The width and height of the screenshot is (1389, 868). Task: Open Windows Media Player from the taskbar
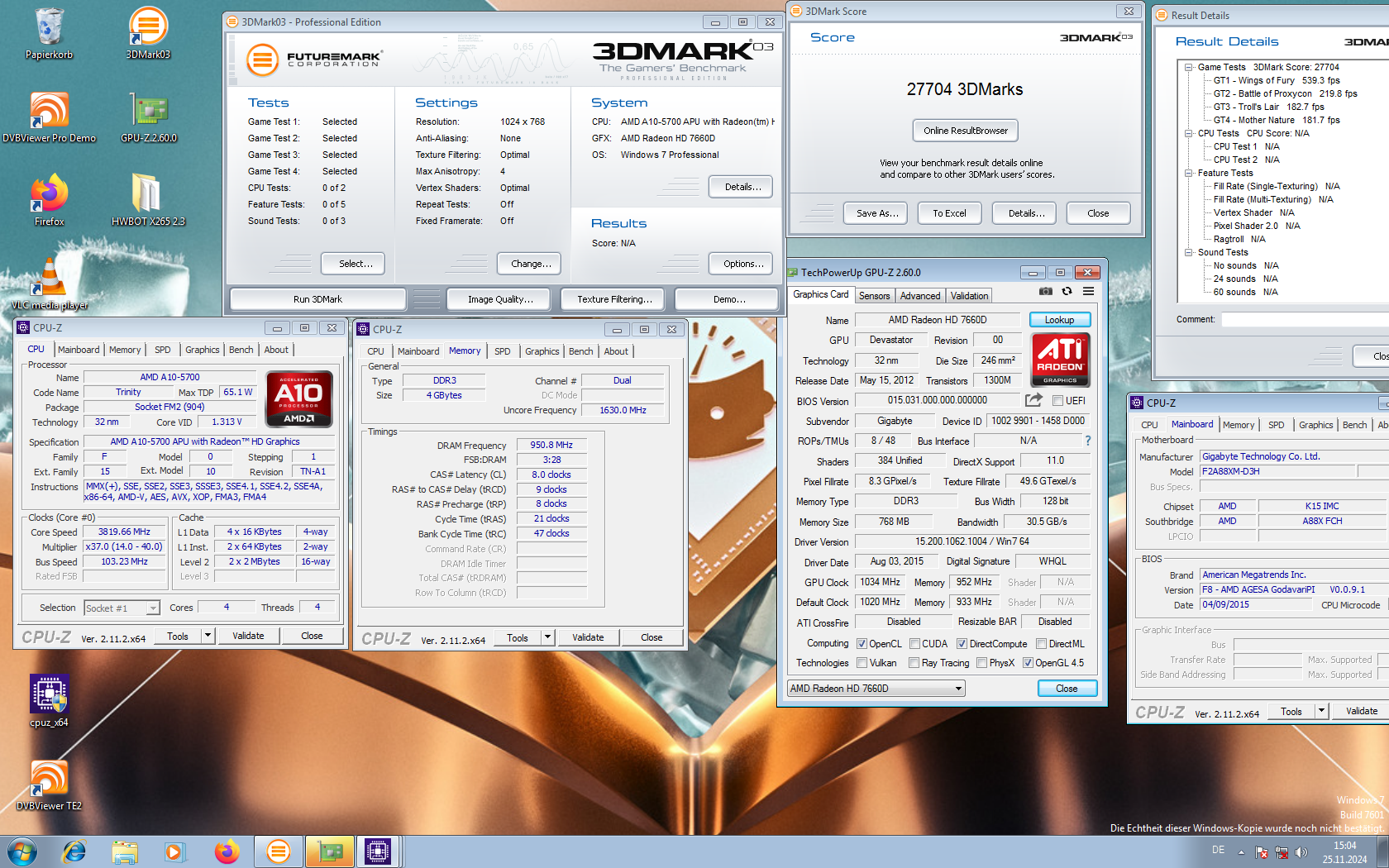coord(174,851)
